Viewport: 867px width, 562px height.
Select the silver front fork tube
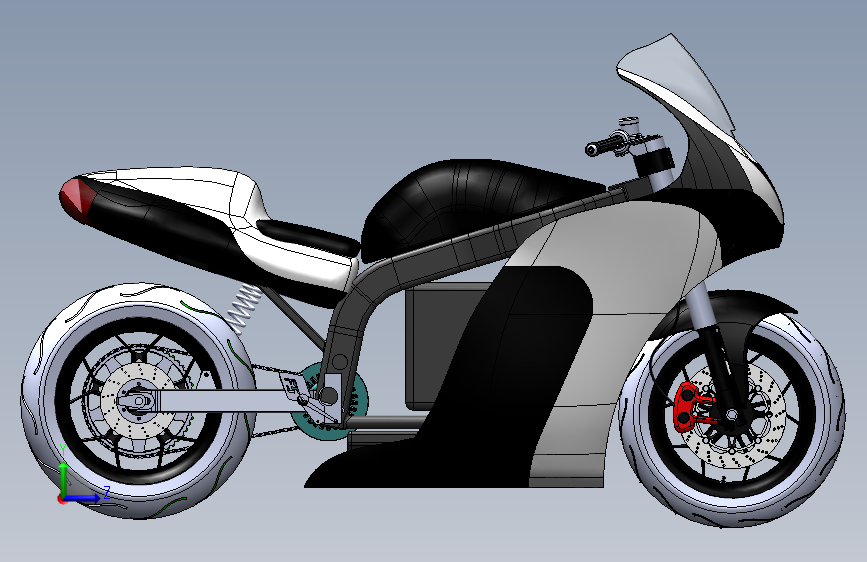pos(698,307)
